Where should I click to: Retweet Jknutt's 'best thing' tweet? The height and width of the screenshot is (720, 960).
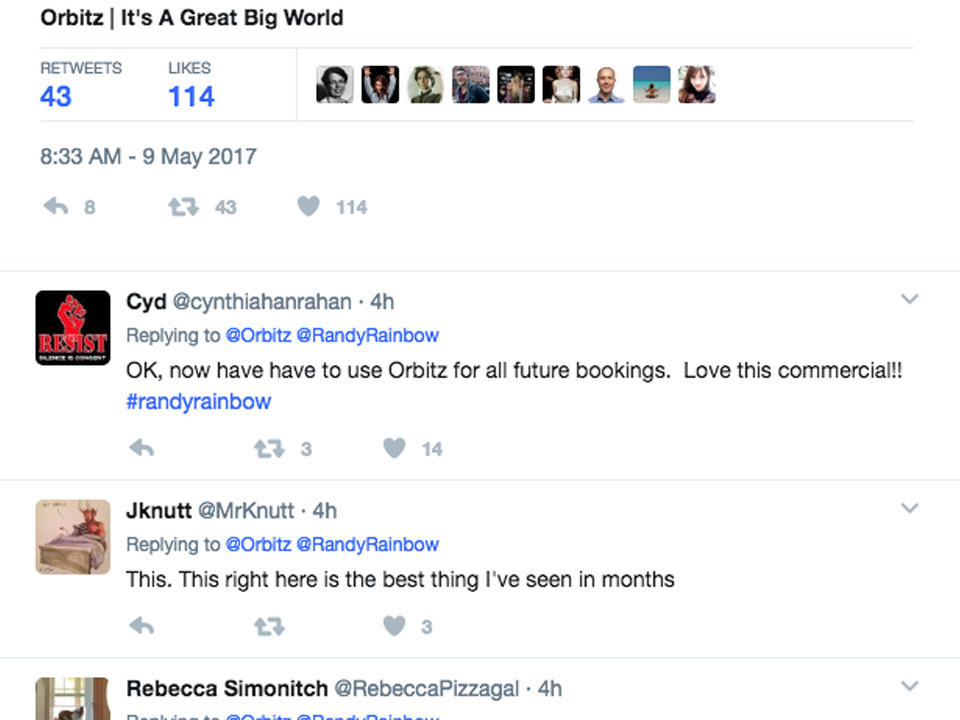click(x=269, y=627)
